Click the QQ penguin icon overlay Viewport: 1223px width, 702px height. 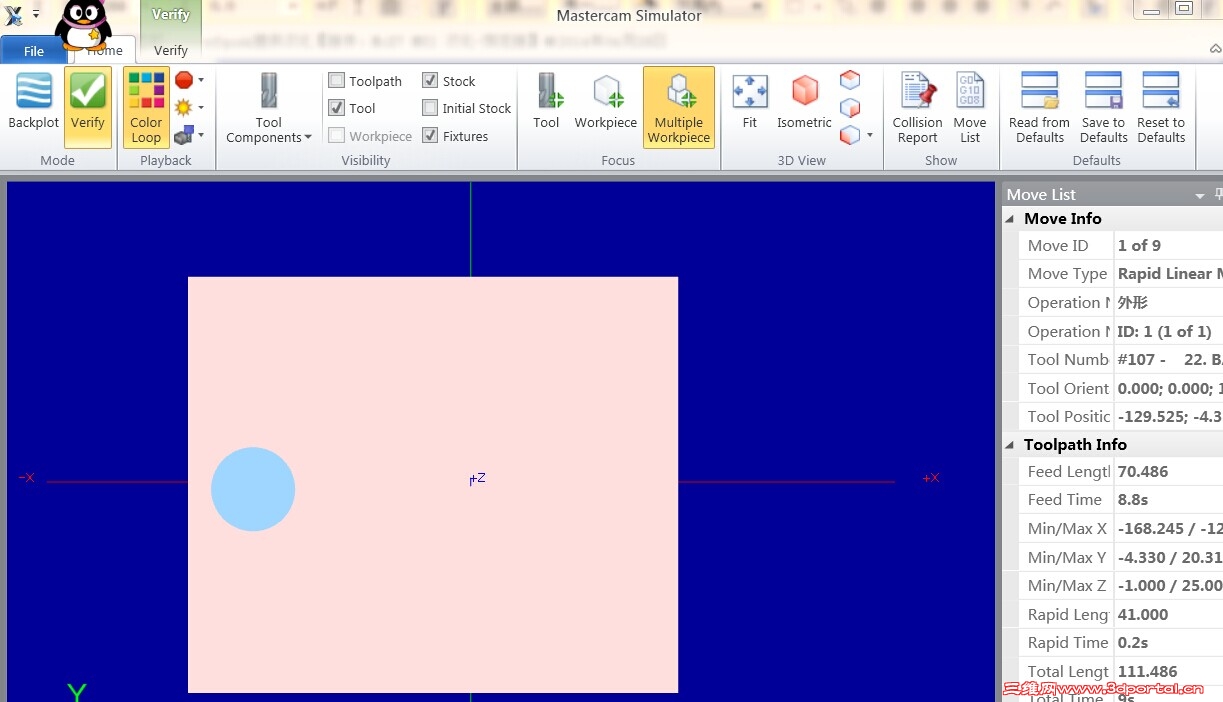(83, 24)
